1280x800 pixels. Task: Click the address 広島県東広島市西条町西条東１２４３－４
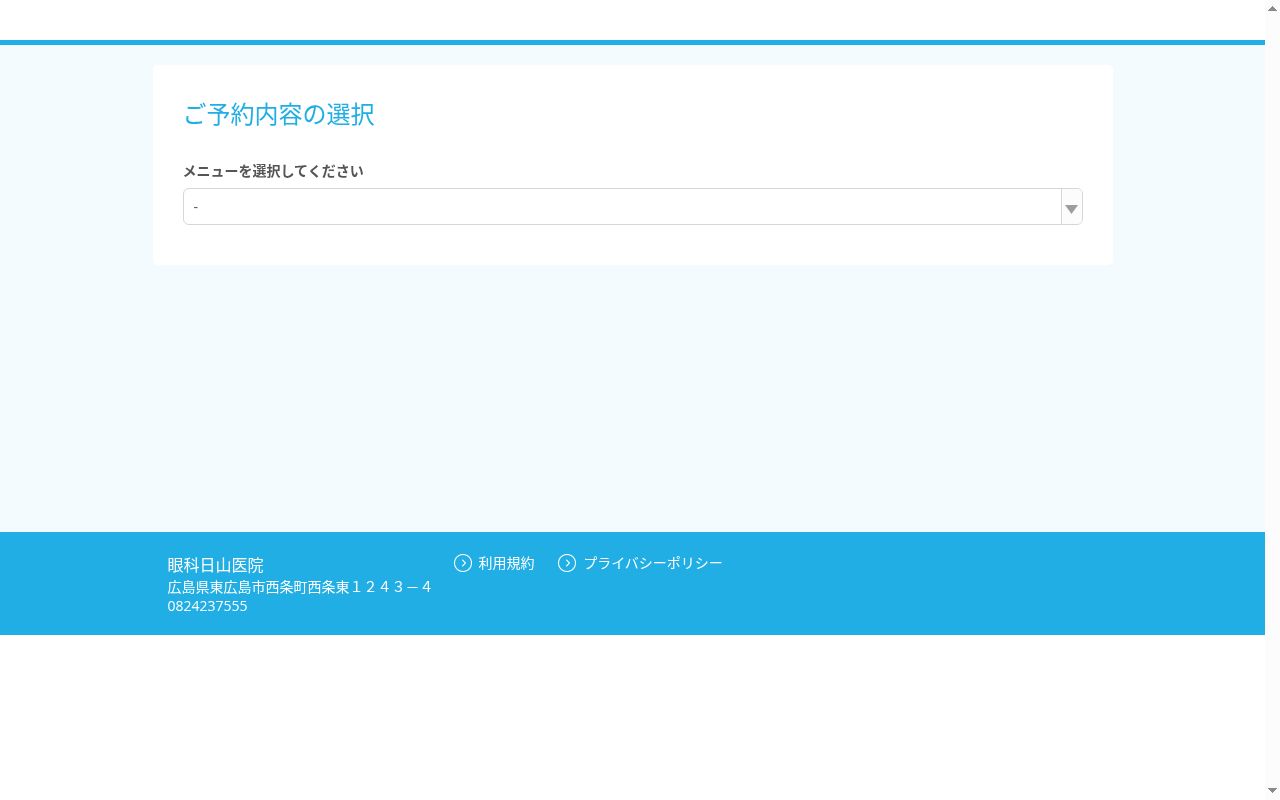[x=300, y=587]
